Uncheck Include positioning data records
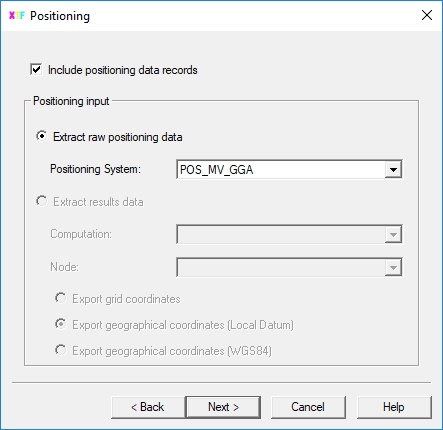Screen dimensions: 443x430 36,70
